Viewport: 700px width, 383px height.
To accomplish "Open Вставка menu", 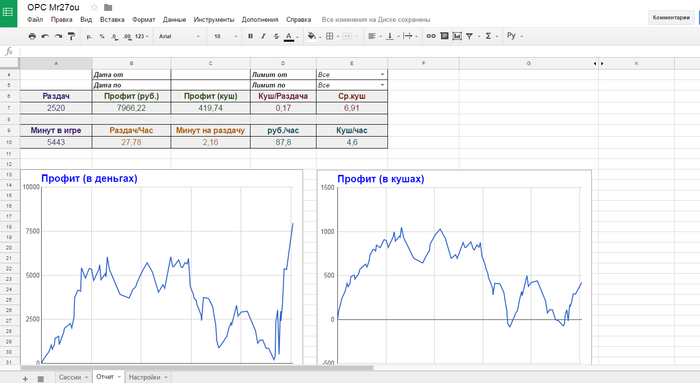I will (112, 20).
